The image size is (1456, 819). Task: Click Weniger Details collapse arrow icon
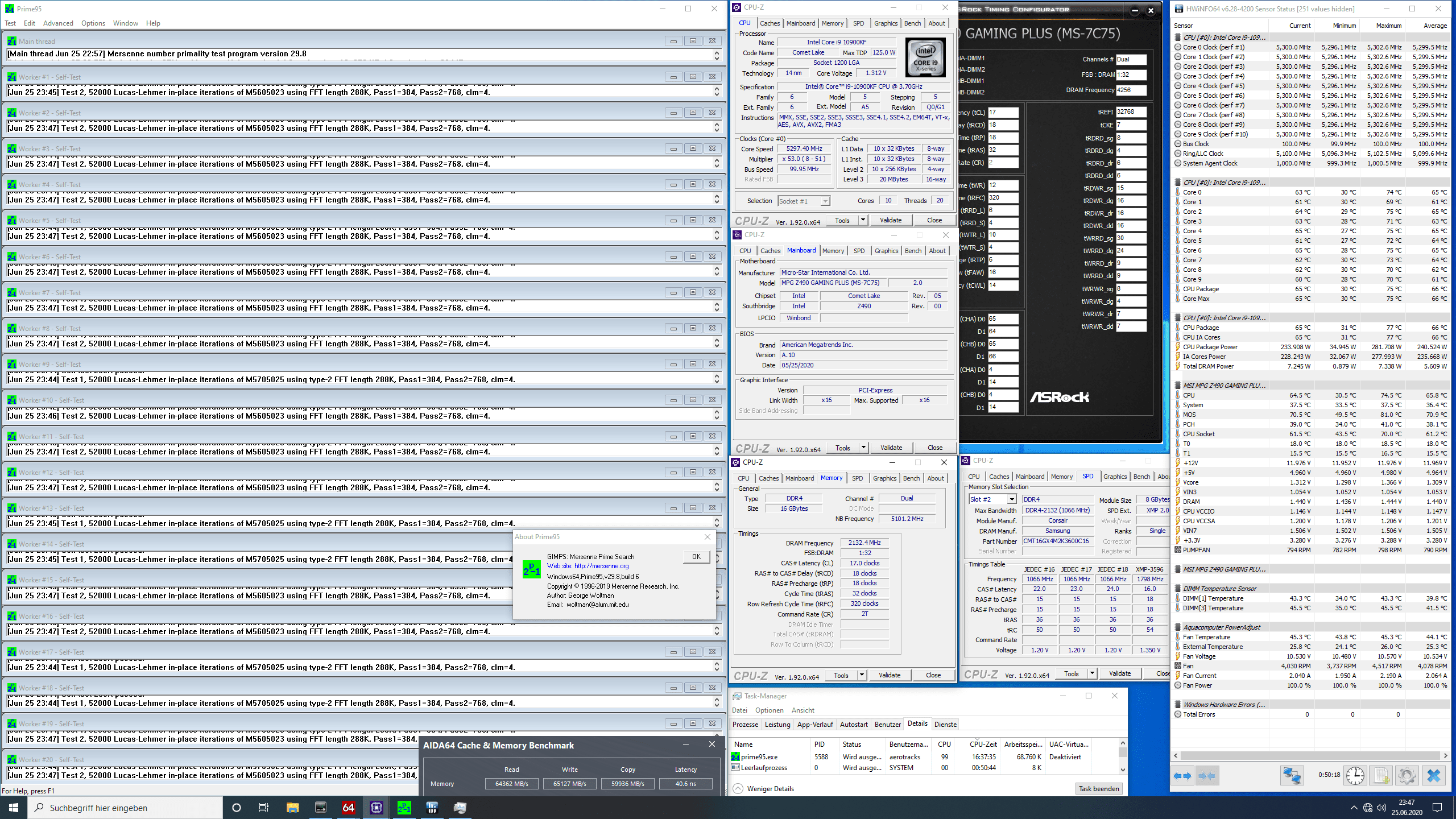point(738,788)
